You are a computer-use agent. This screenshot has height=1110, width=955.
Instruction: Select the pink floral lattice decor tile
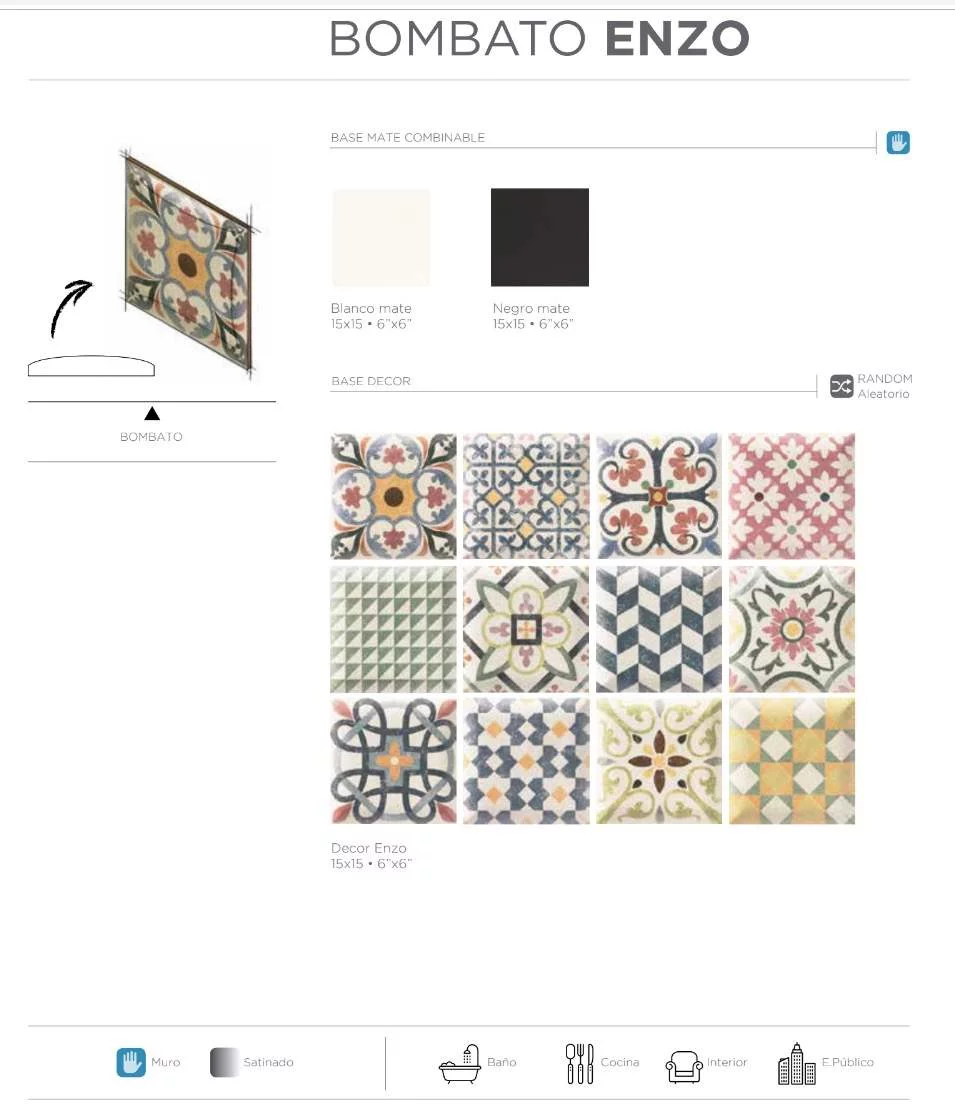pyautogui.click(x=791, y=496)
